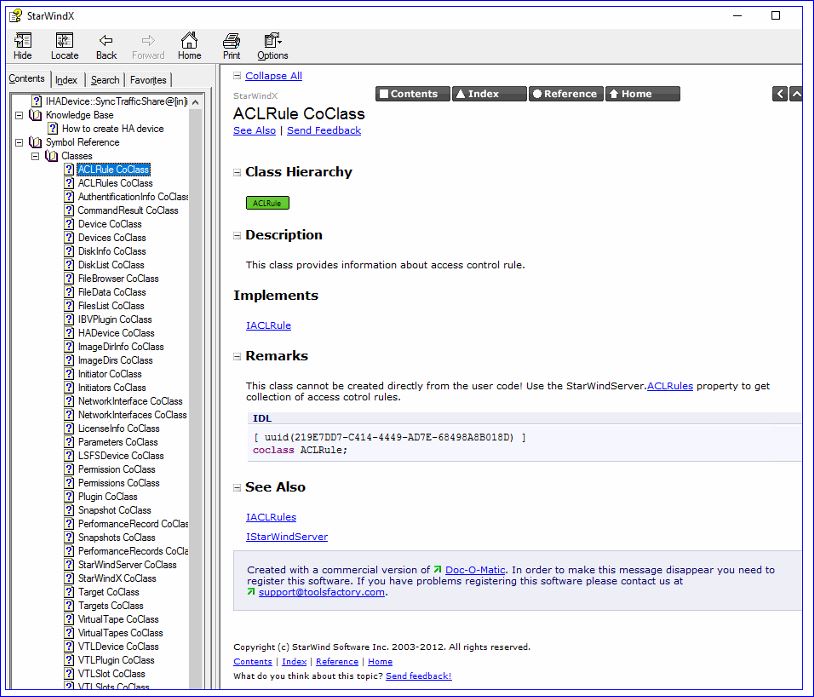
Task: Visit the Doc-O-Matic link
Action: pos(475,570)
